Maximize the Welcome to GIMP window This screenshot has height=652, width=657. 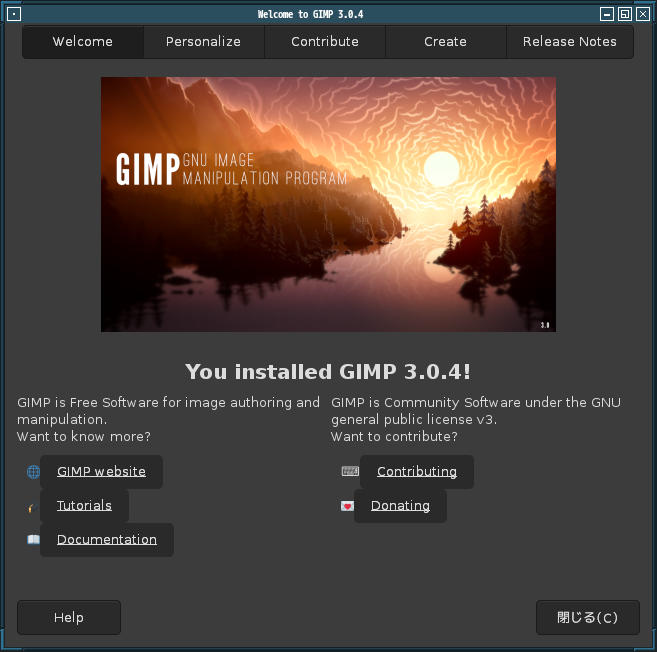[x=625, y=14]
